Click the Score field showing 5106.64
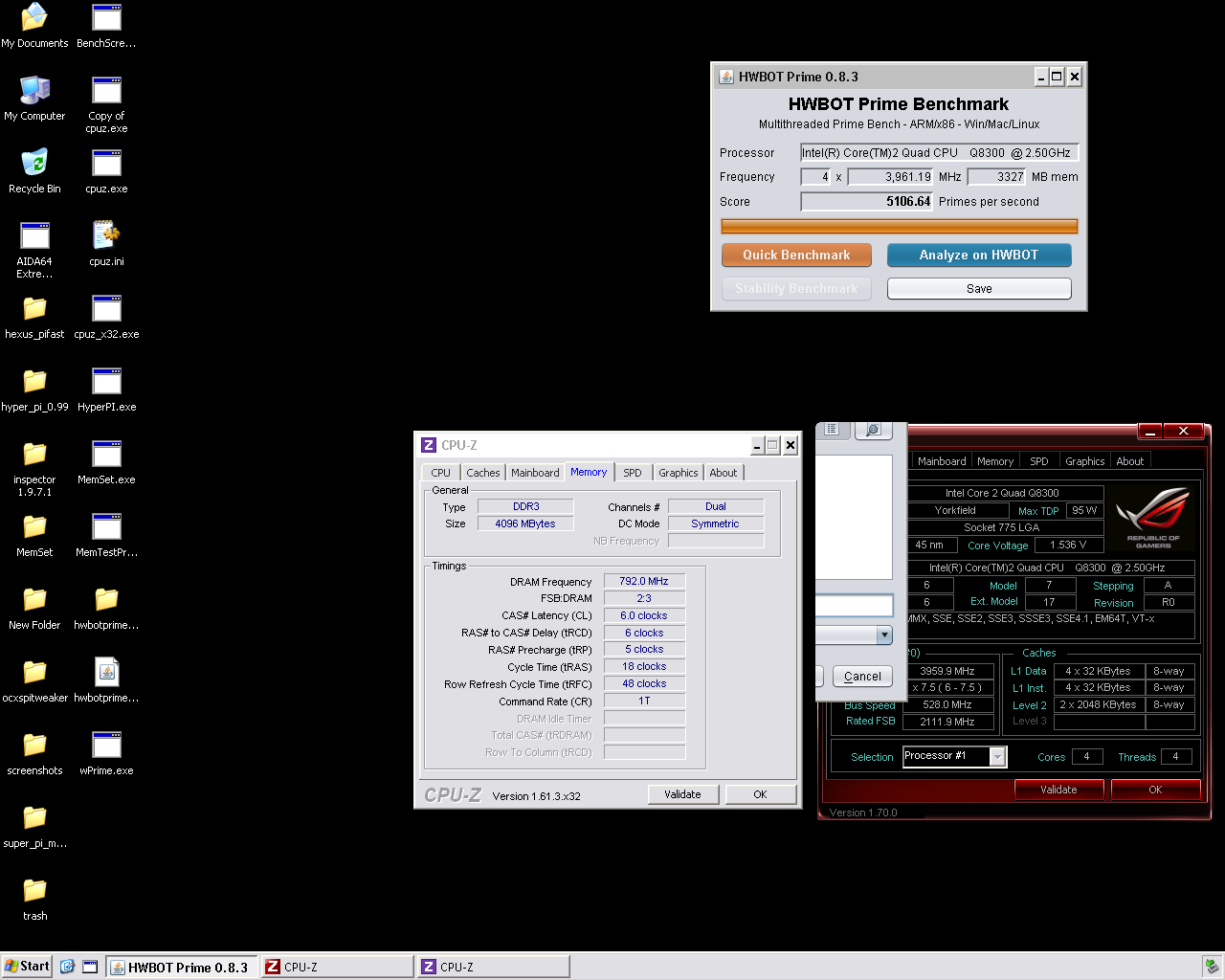Viewport: 1225px width, 980px height. [x=866, y=202]
